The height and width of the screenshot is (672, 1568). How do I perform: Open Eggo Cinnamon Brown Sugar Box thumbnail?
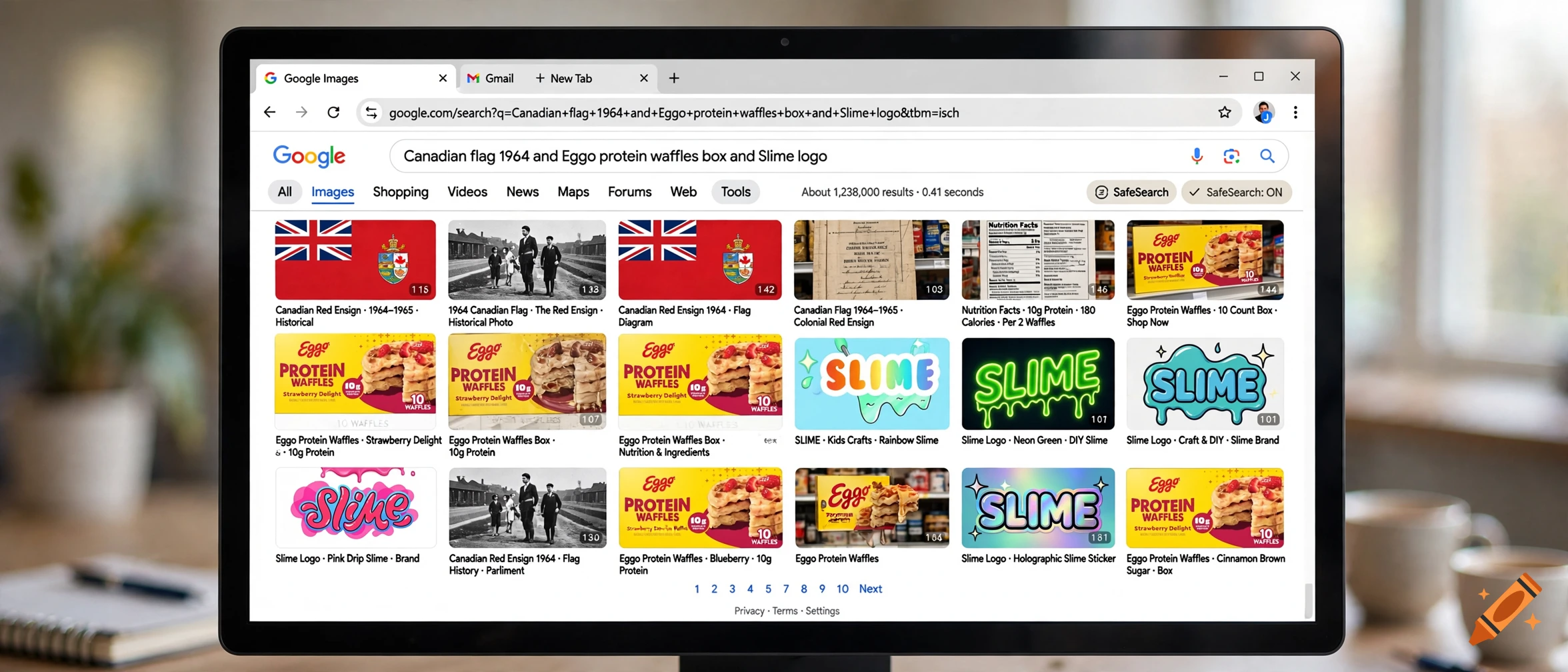1205,507
